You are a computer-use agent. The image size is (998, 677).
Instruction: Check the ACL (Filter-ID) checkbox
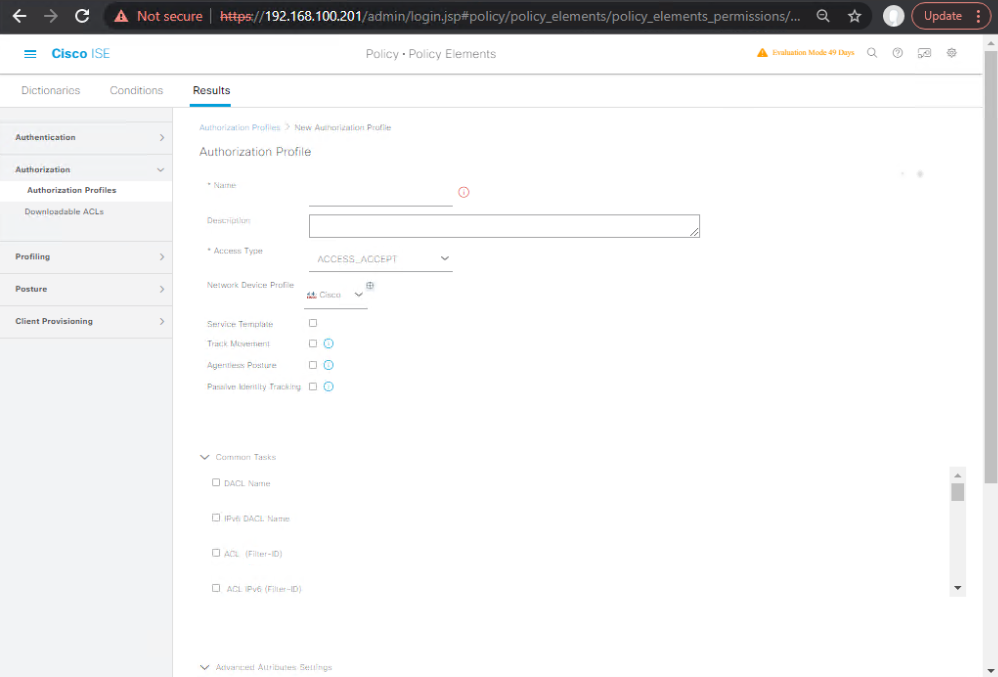(216, 553)
